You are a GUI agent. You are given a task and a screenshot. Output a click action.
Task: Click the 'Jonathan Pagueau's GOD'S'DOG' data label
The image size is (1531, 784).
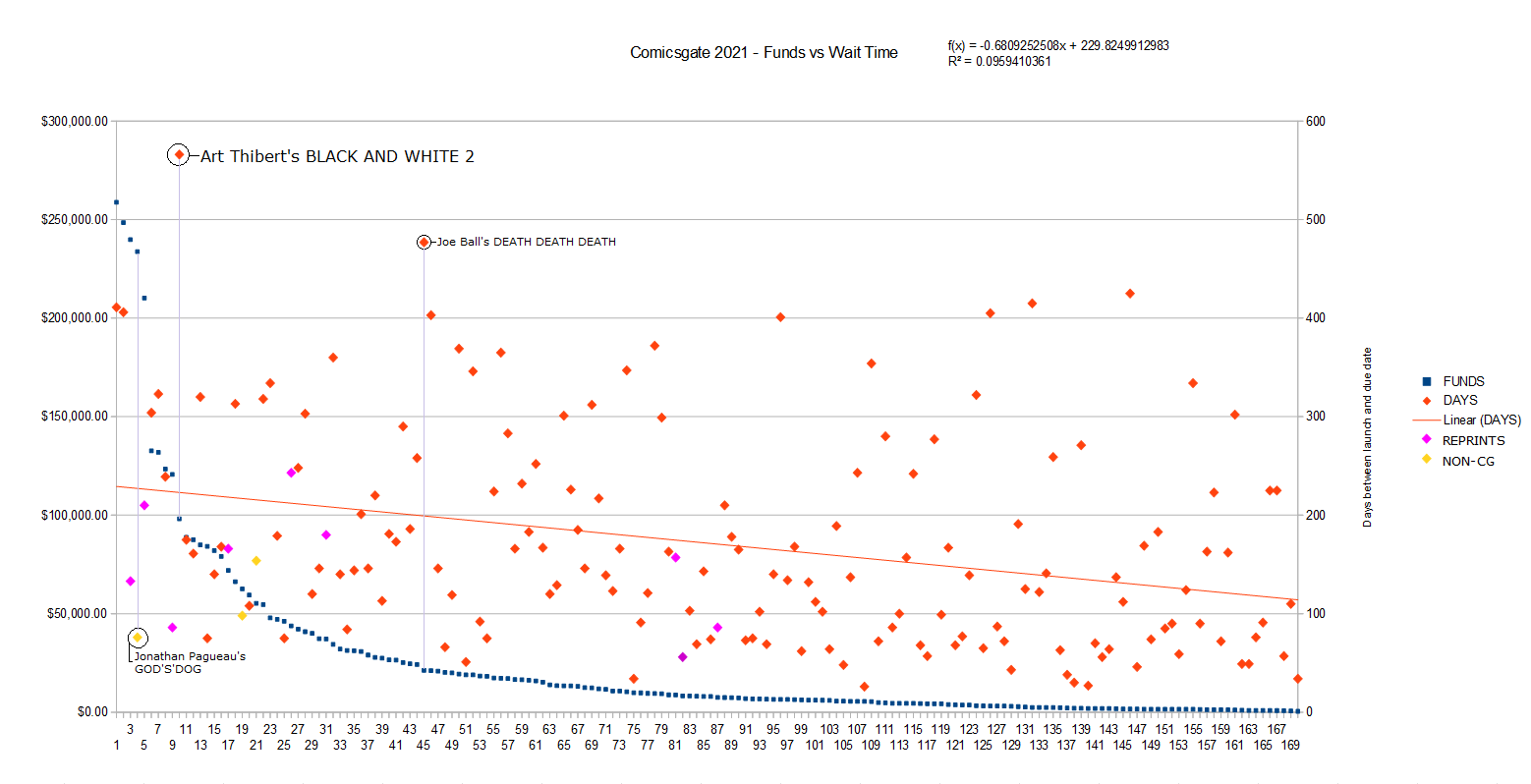pos(190,662)
